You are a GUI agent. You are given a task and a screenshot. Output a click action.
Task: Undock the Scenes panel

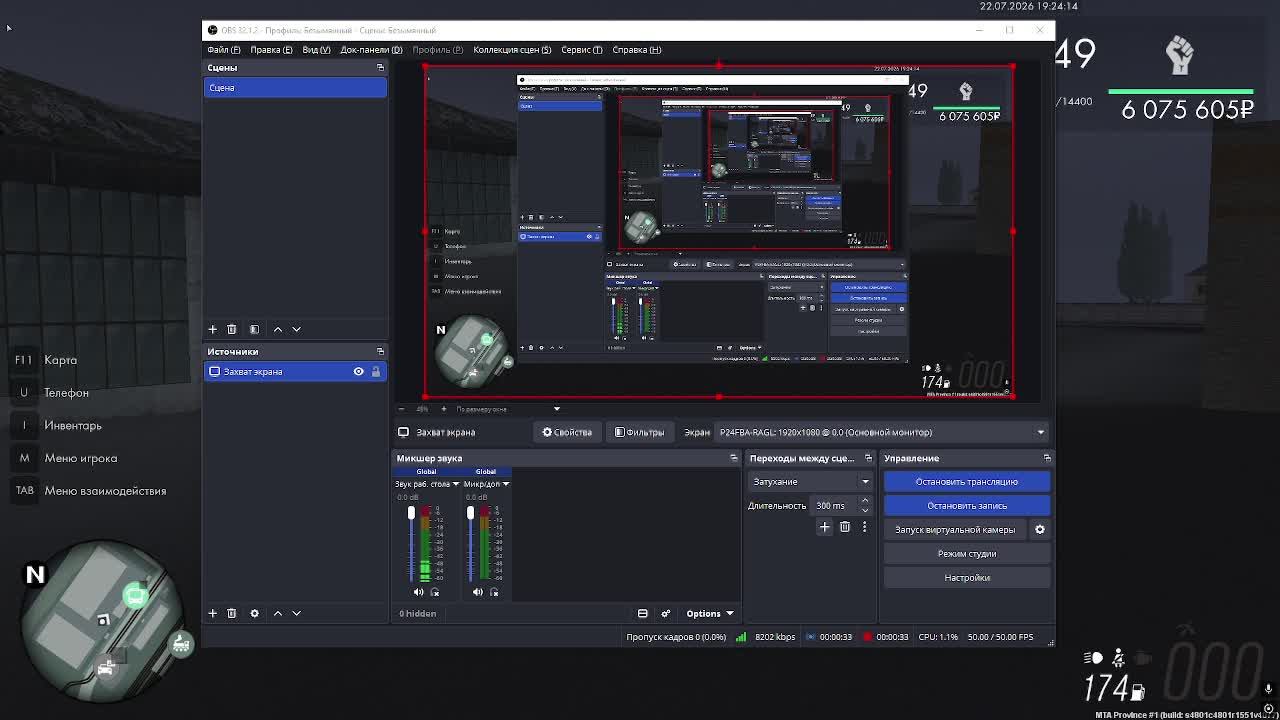[380, 67]
